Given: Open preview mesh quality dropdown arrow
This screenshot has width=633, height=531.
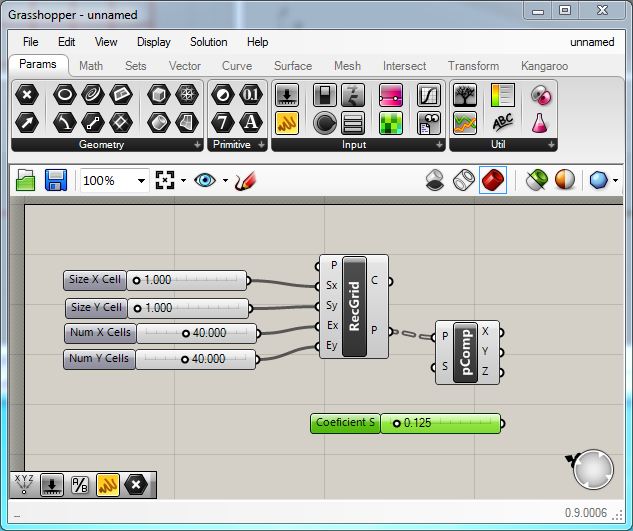Looking at the screenshot, I should pos(615,180).
